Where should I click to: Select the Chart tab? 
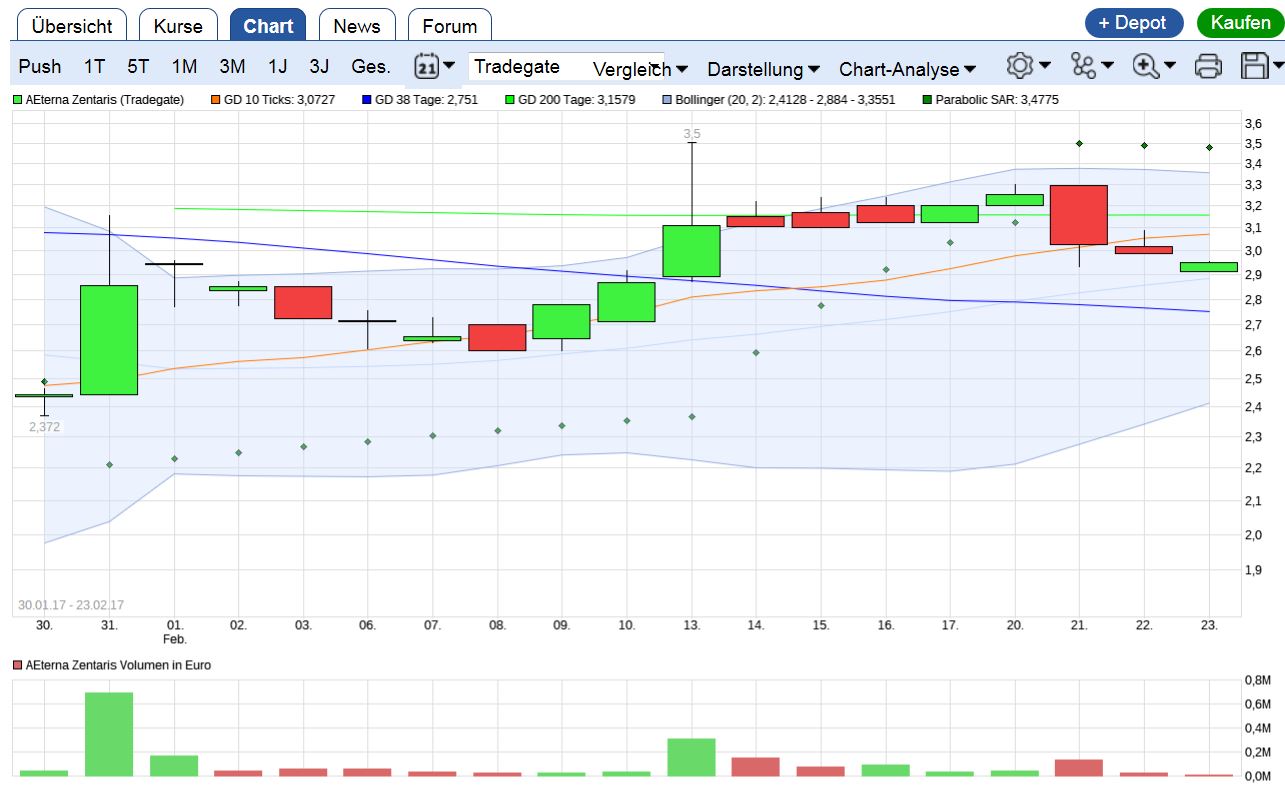(268, 26)
